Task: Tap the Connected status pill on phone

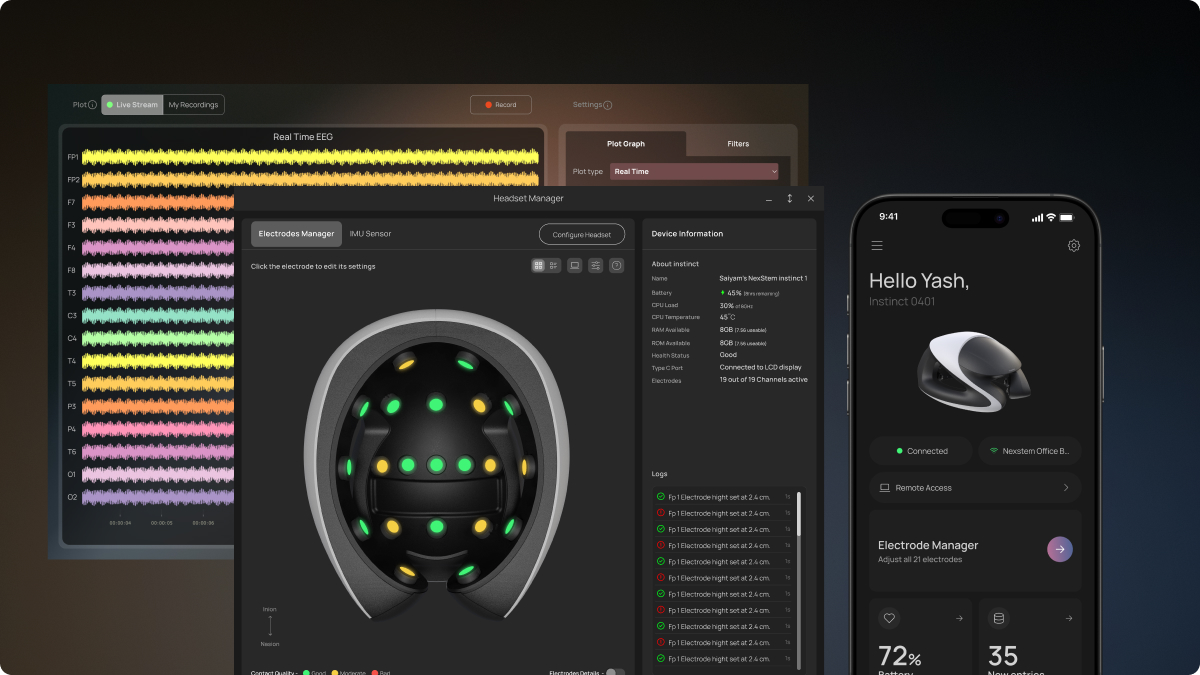Action: click(921, 451)
